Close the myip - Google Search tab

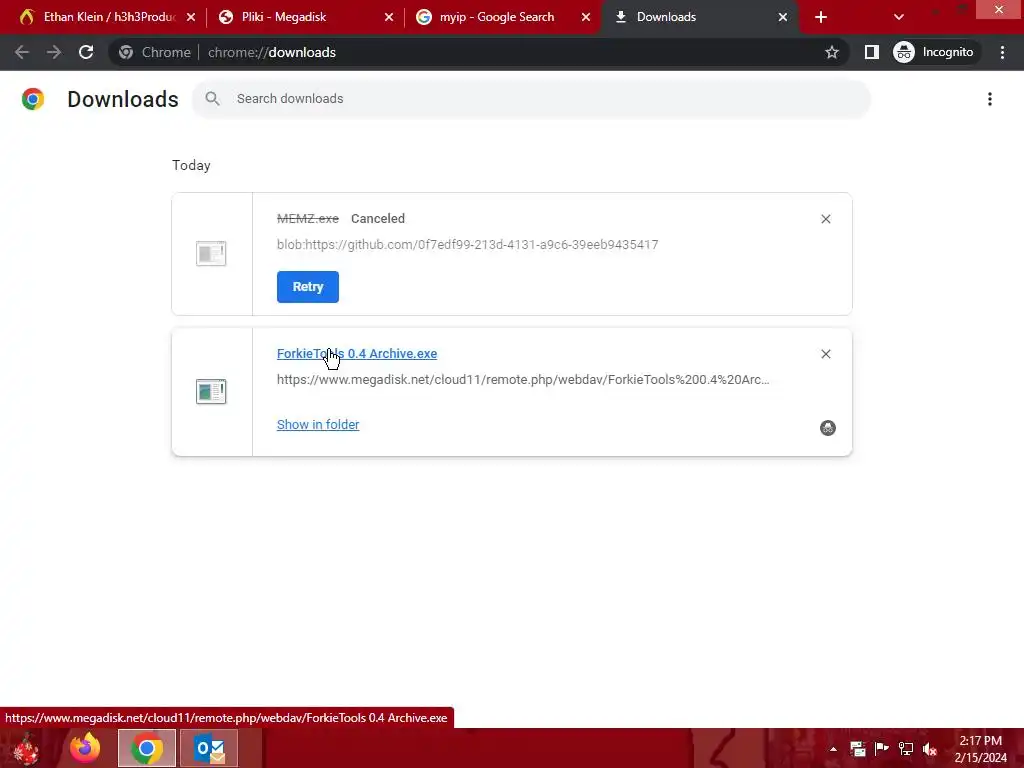pyautogui.click(x=586, y=17)
